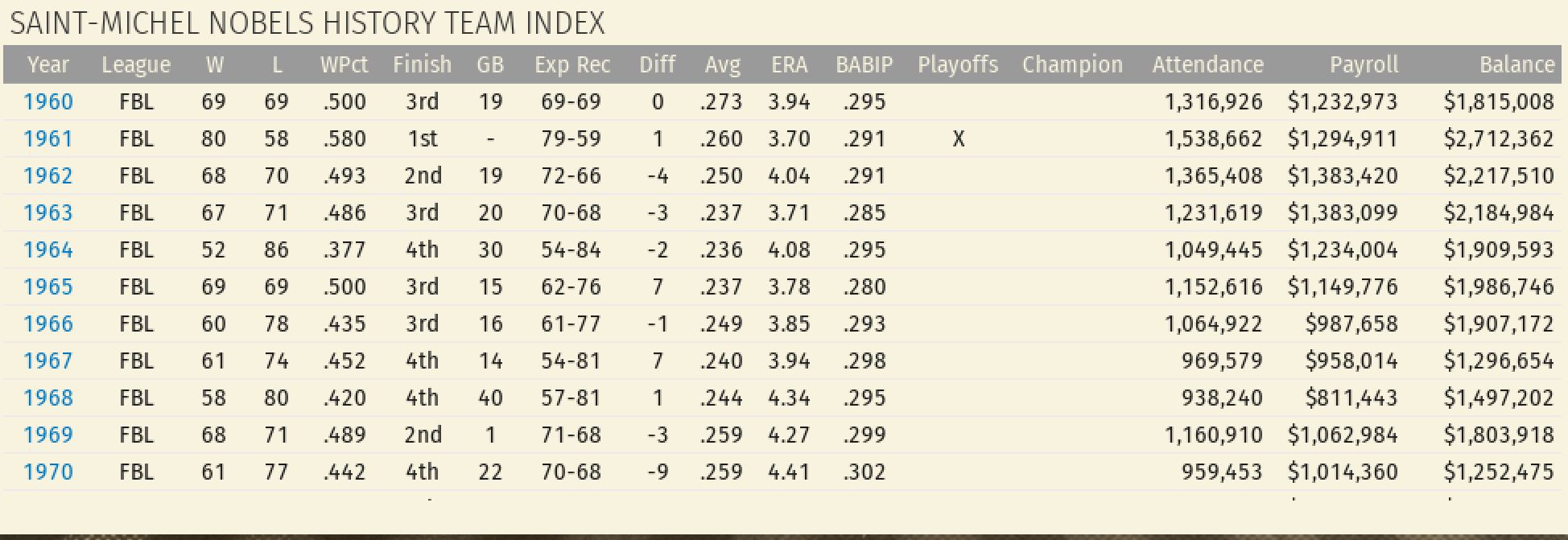The image size is (1568, 540).
Task: Click the Finish column header
Action: click(x=422, y=65)
